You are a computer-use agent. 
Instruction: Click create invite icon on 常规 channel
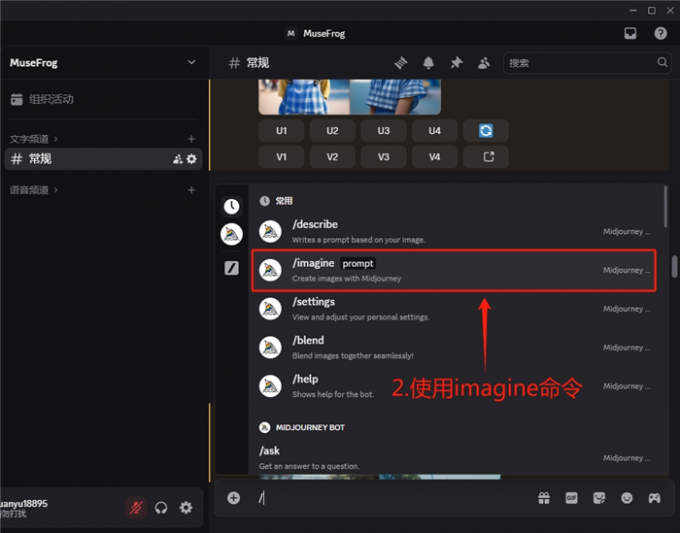(177, 159)
